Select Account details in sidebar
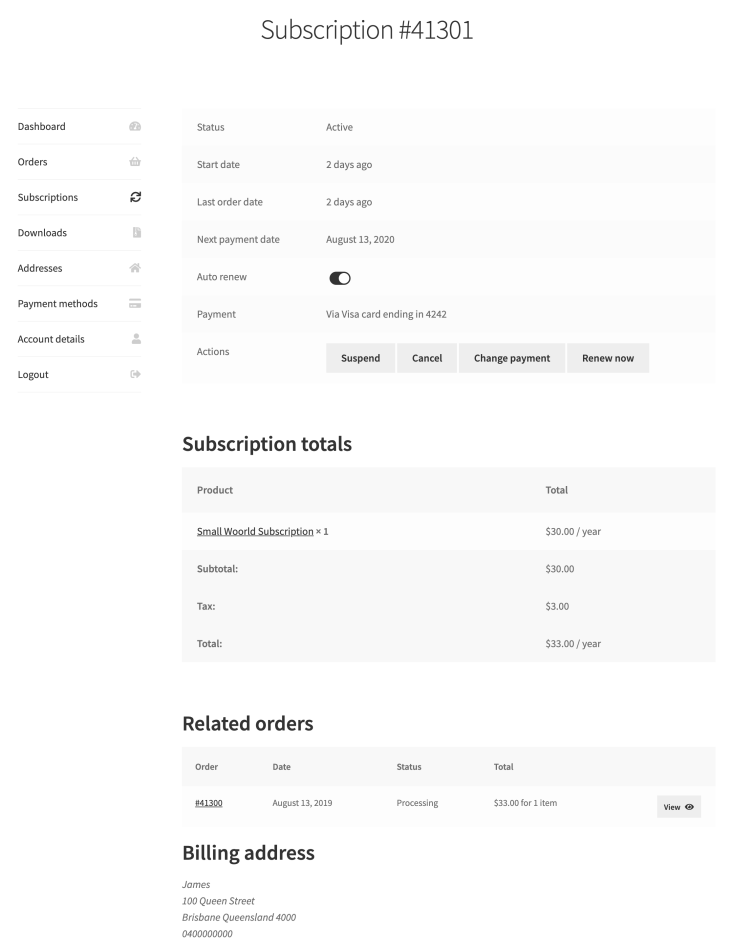This screenshot has width=733, height=950. click(51, 339)
